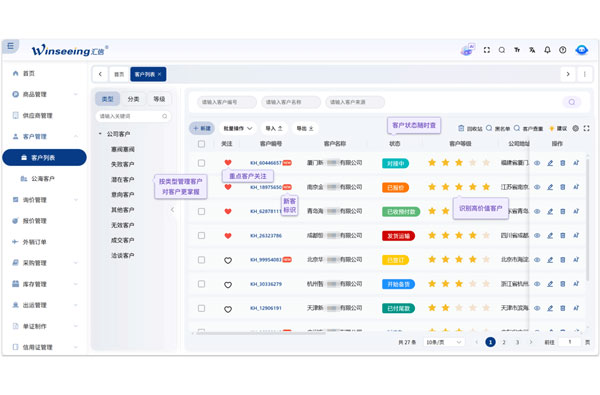This screenshot has width=600, height=395.
Task: Collapse the type tree panel with side arrow
Action: (x=173, y=210)
